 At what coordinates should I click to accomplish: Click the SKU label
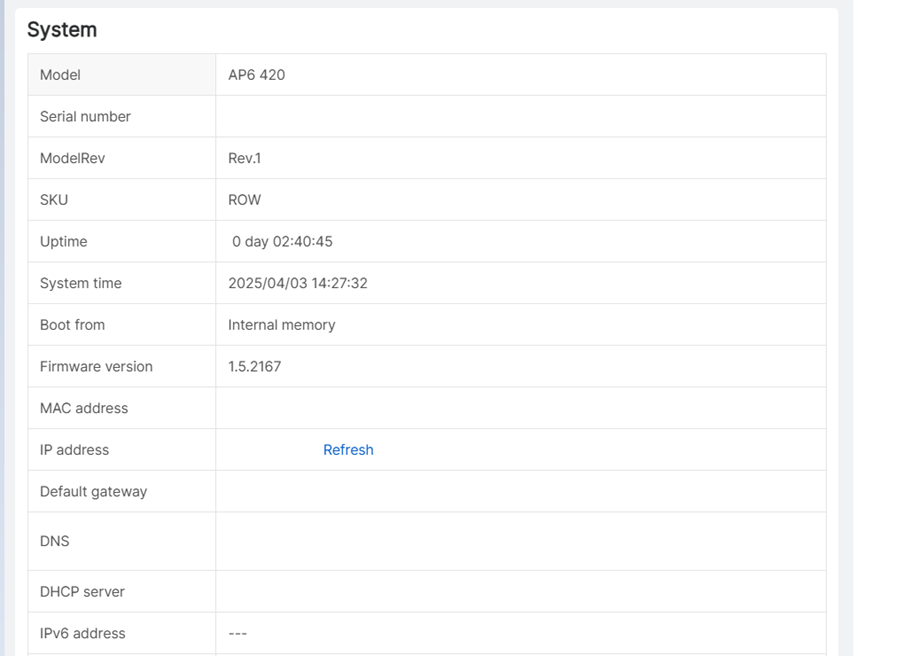54,200
